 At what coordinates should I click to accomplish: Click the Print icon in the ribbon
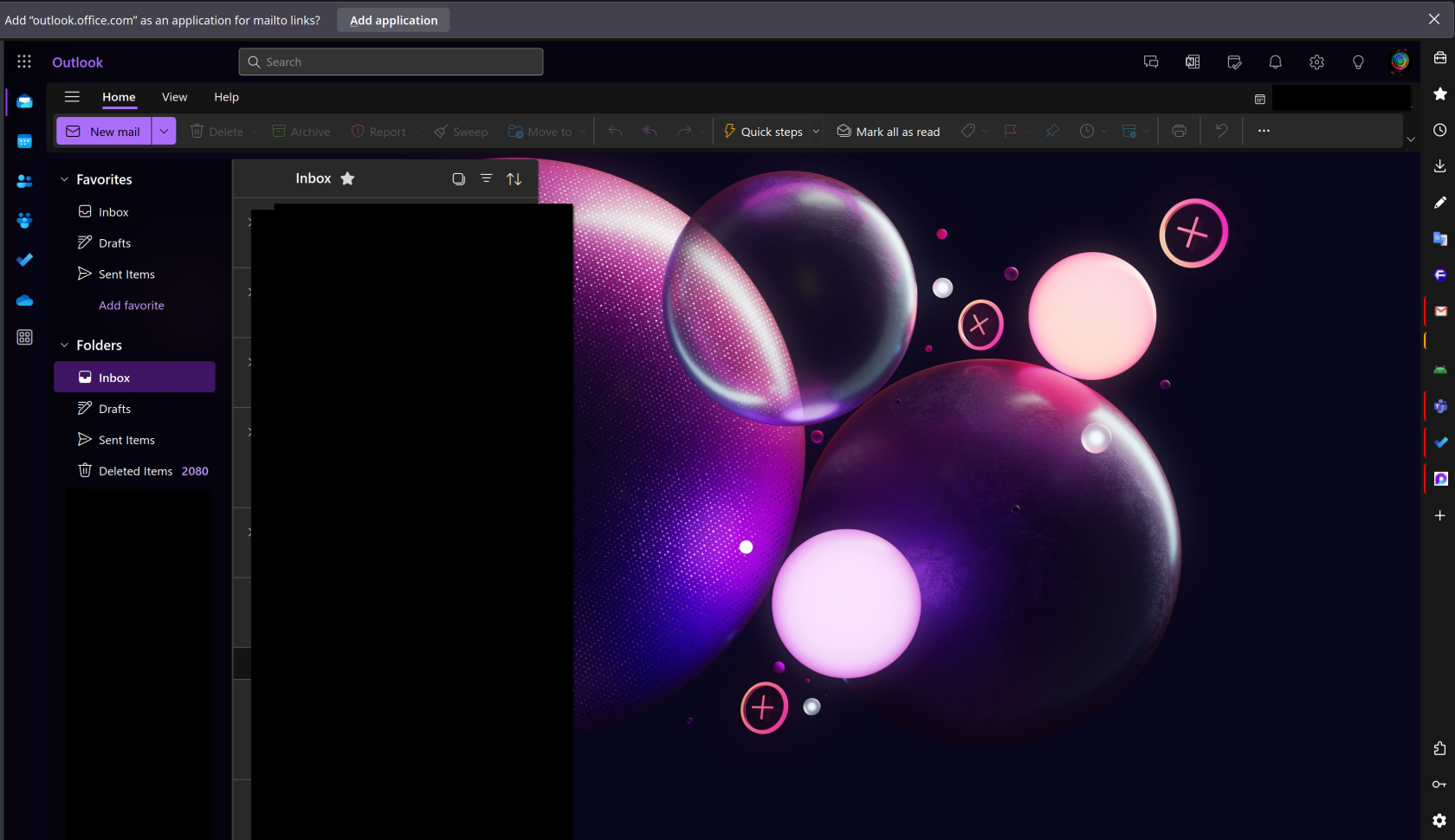coord(1179,131)
